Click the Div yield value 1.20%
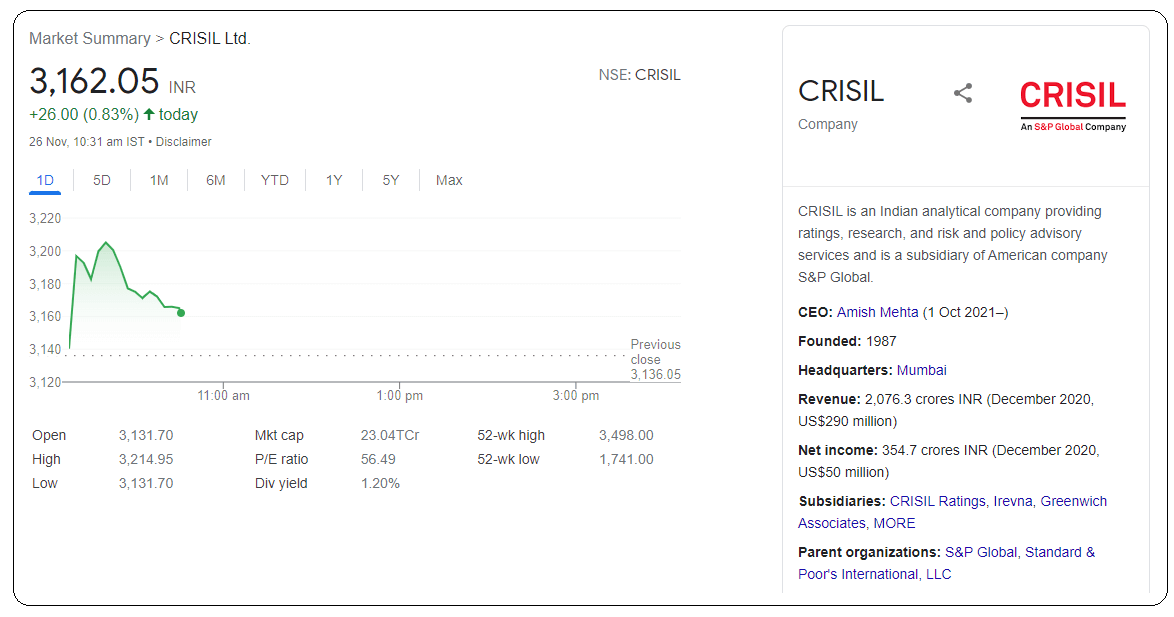The height and width of the screenshot is (617, 1174). 380,483
